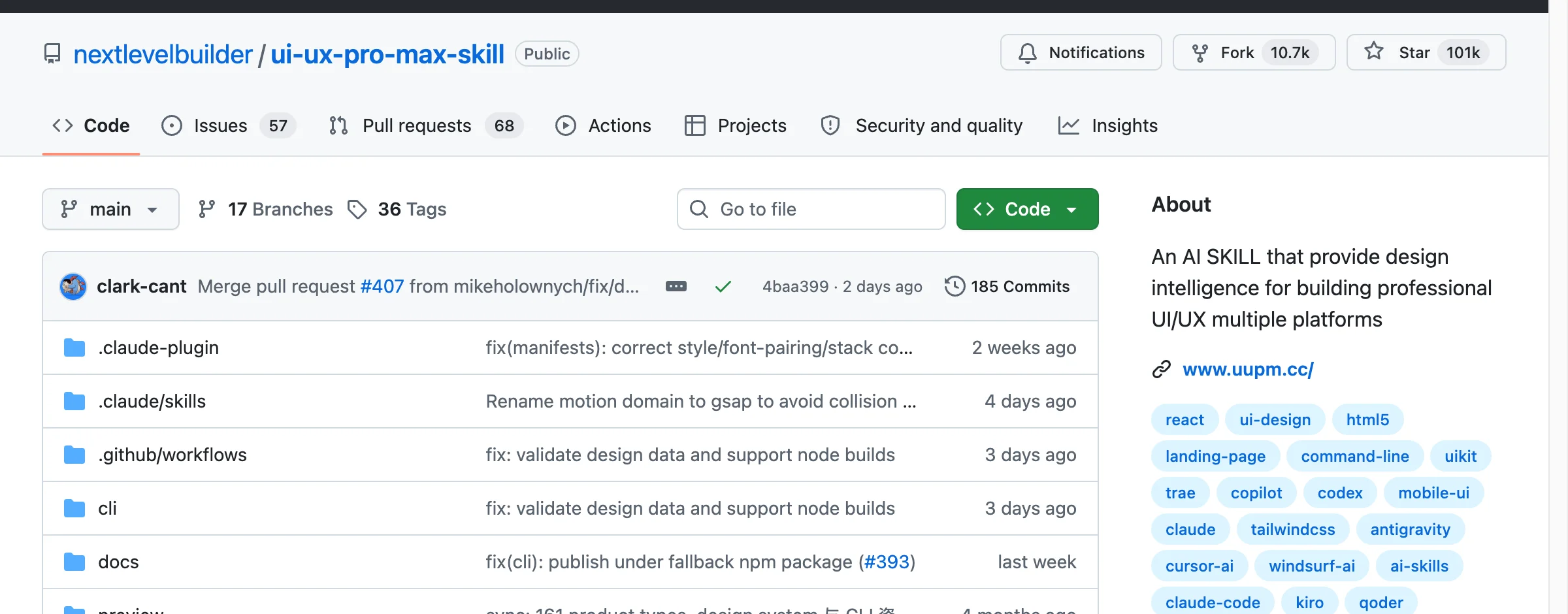Expand the main branch dropdown
This screenshot has width=1568, height=614.
click(x=110, y=209)
